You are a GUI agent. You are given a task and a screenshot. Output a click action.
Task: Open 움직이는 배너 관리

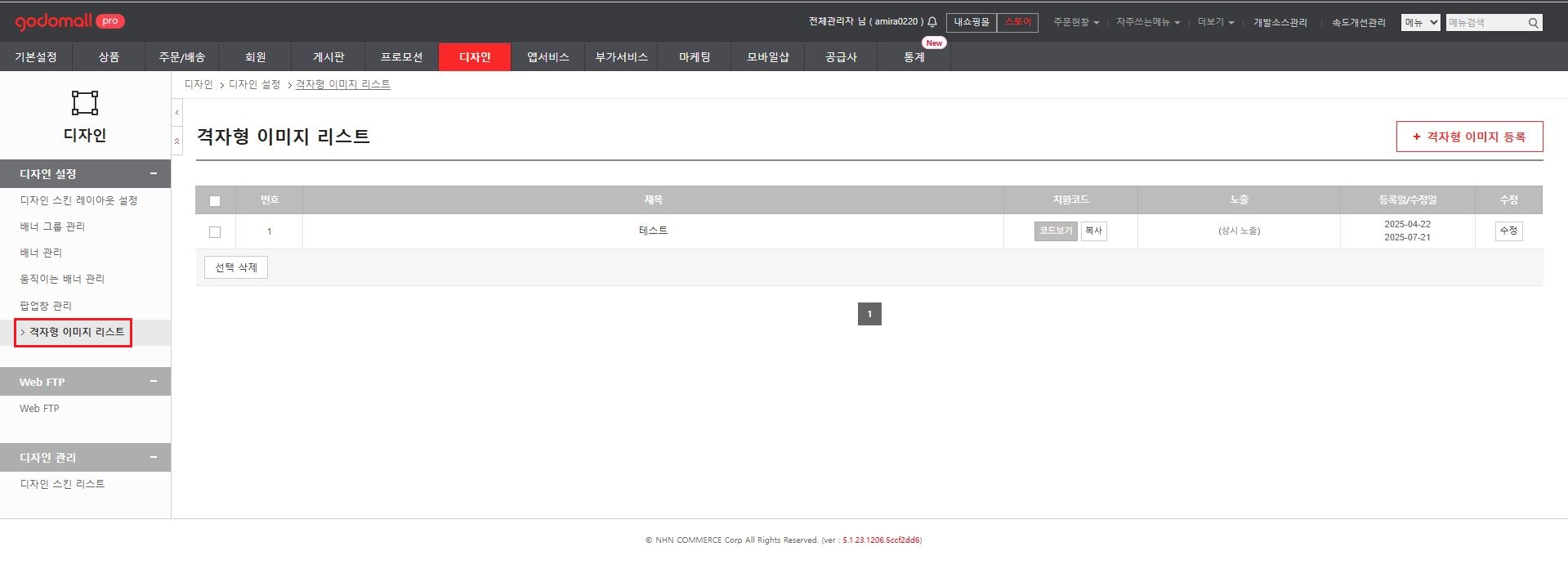coord(62,279)
